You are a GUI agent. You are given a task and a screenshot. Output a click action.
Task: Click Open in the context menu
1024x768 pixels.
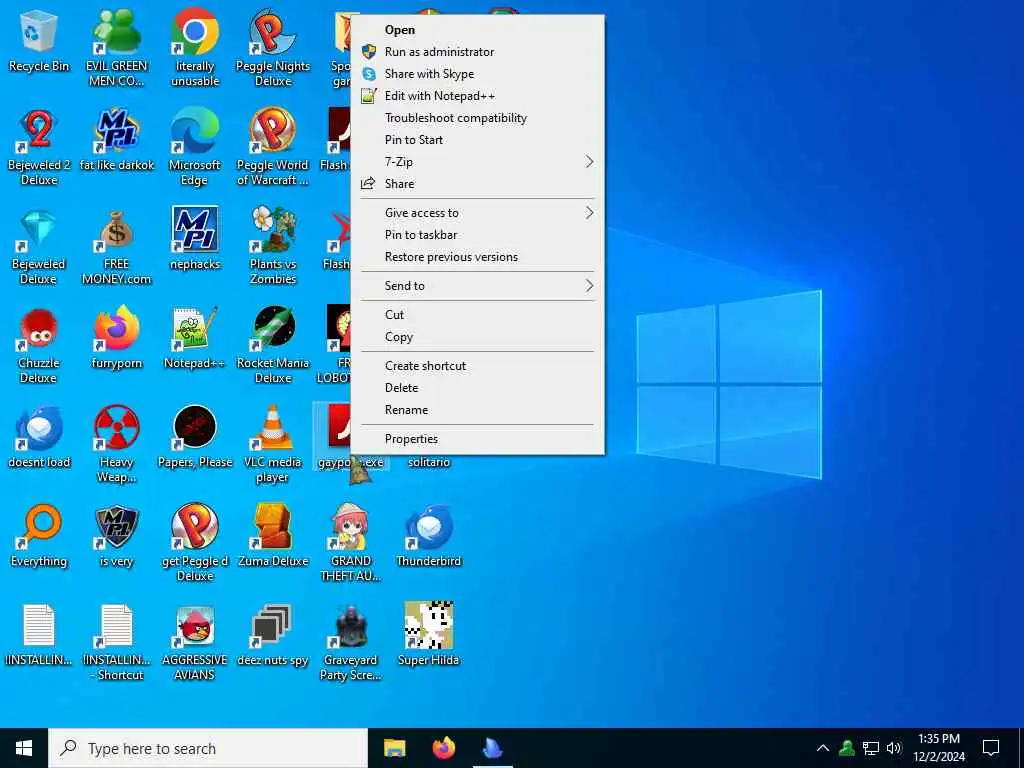pyautogui.click(x=477, y=29)
